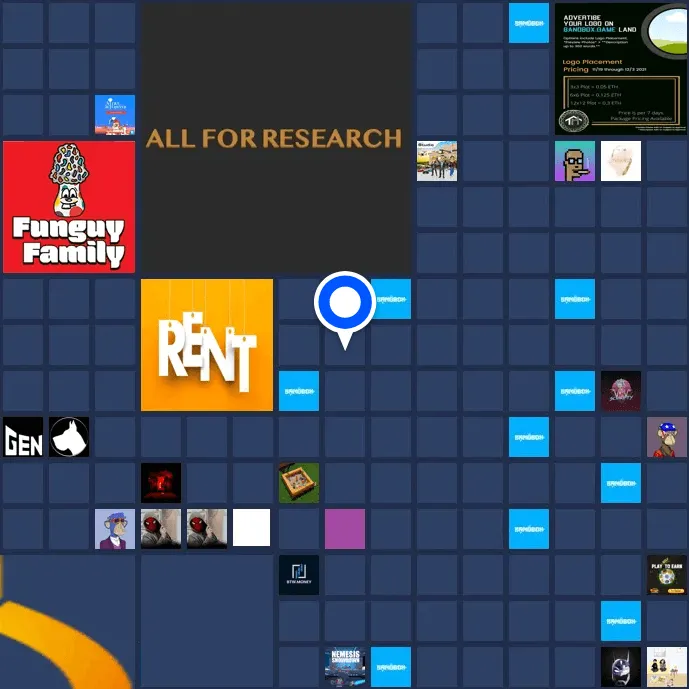Select the BTW.MONEY logo tile

(299, 575)
